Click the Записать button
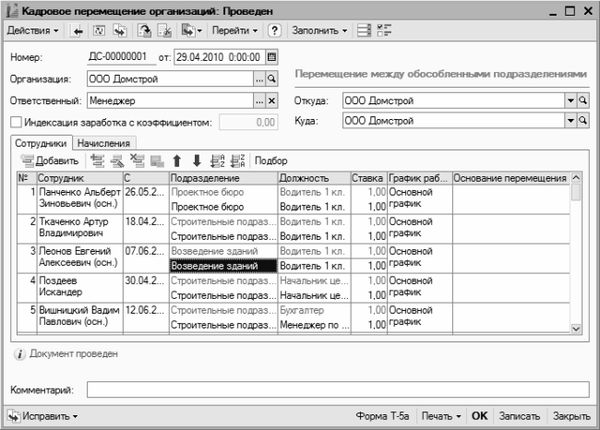Image resolution: width=600 pixels, height=430 pixels. pos(519,416)
